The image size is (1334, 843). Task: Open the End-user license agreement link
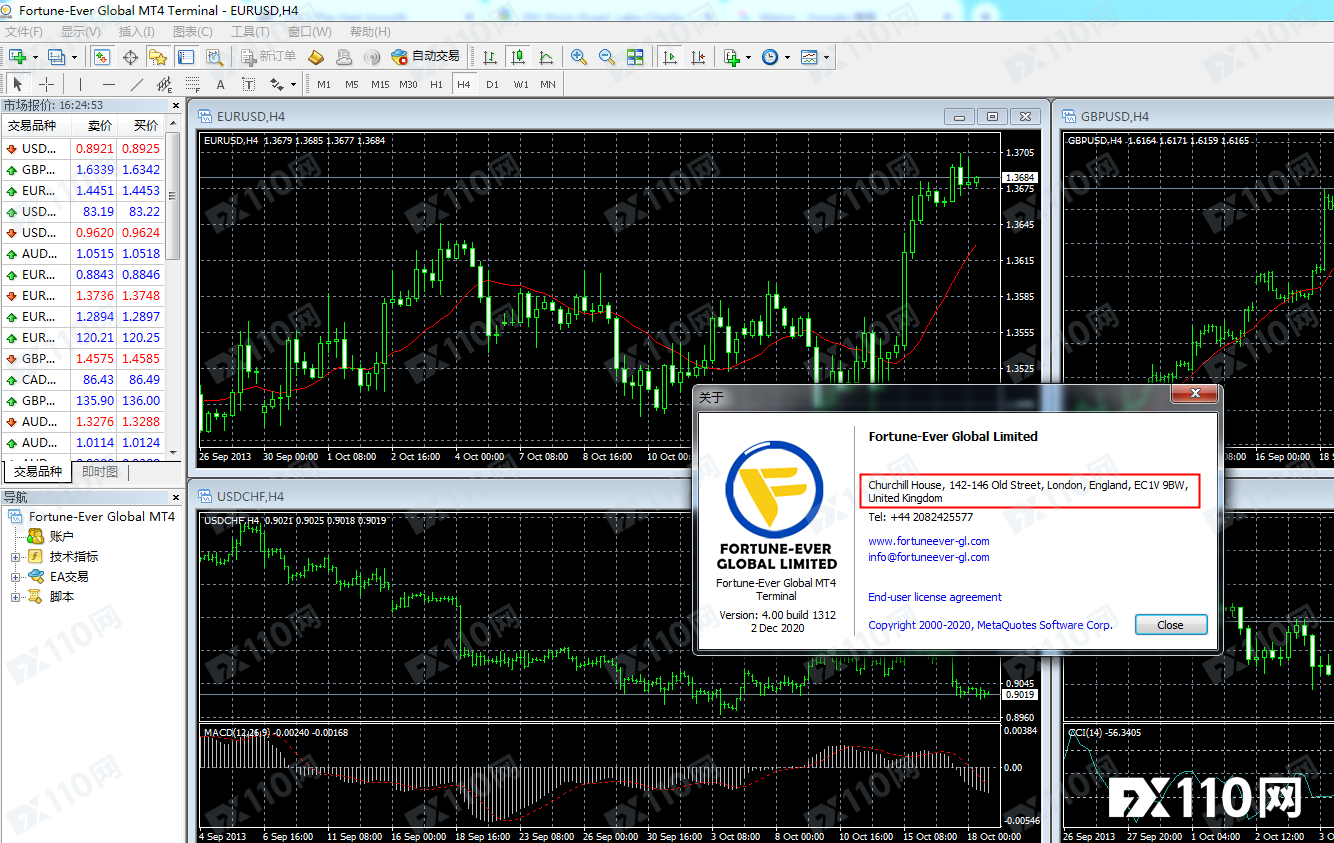935,597
